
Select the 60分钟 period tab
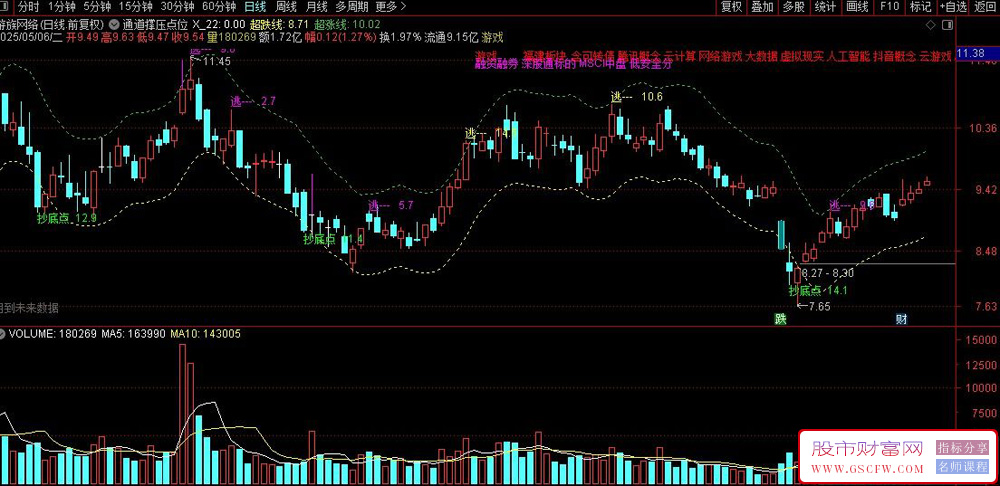(219, 7)
